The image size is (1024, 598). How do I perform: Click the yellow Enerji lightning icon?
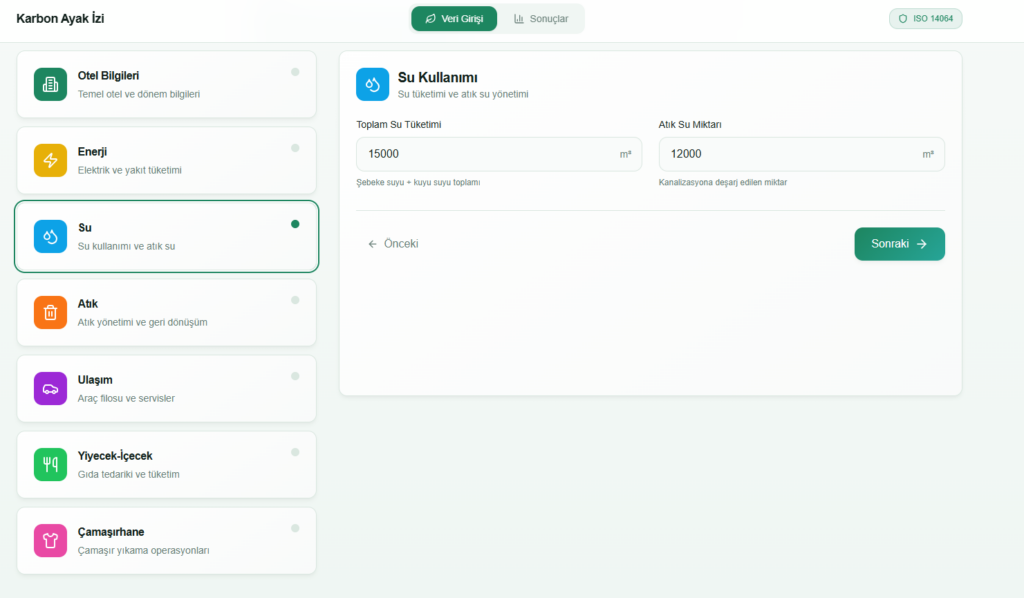[x=50, y=160]
